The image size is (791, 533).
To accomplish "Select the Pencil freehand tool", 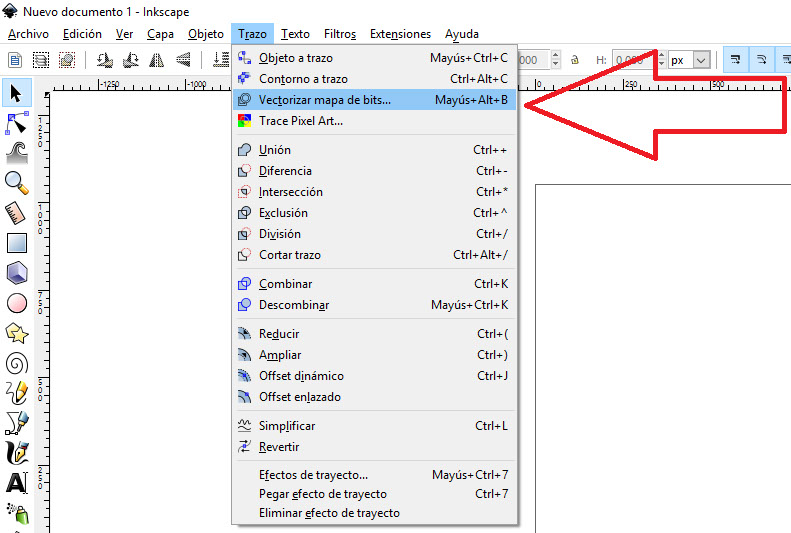I will (x=17, y=393).
